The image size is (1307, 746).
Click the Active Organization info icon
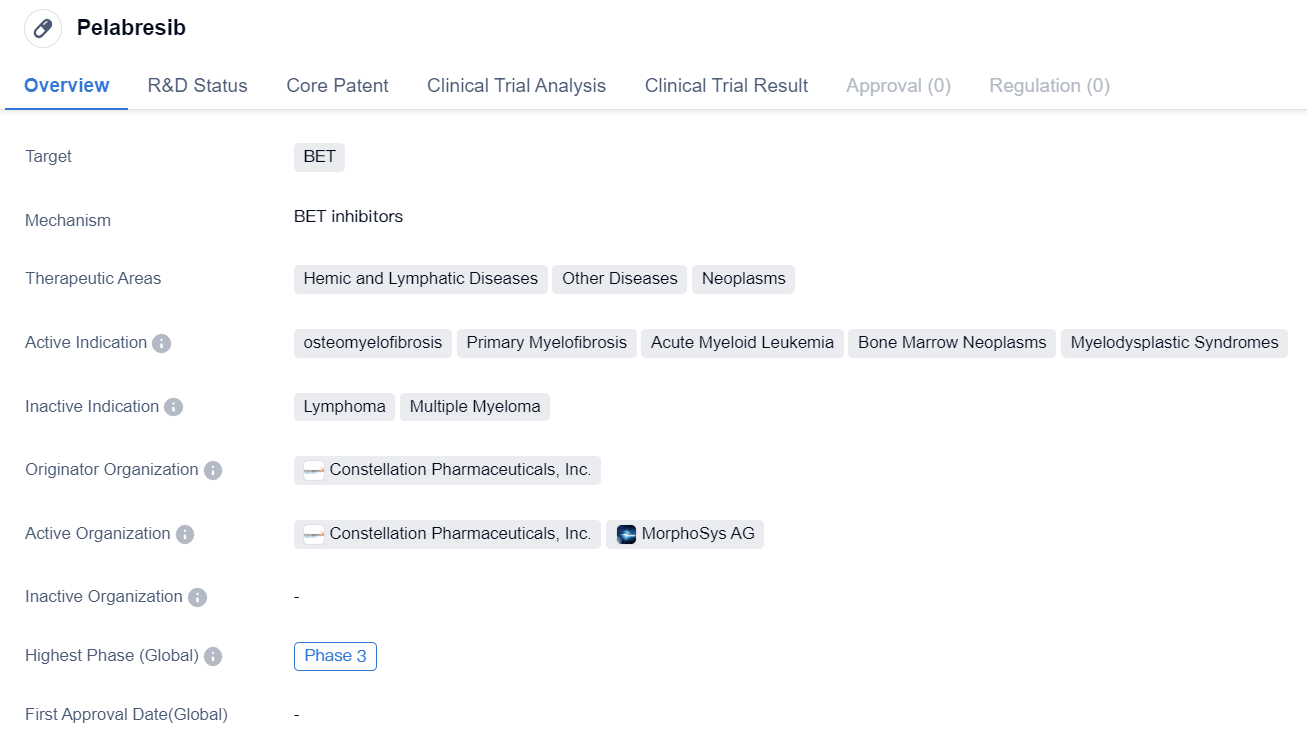point(185,534)
